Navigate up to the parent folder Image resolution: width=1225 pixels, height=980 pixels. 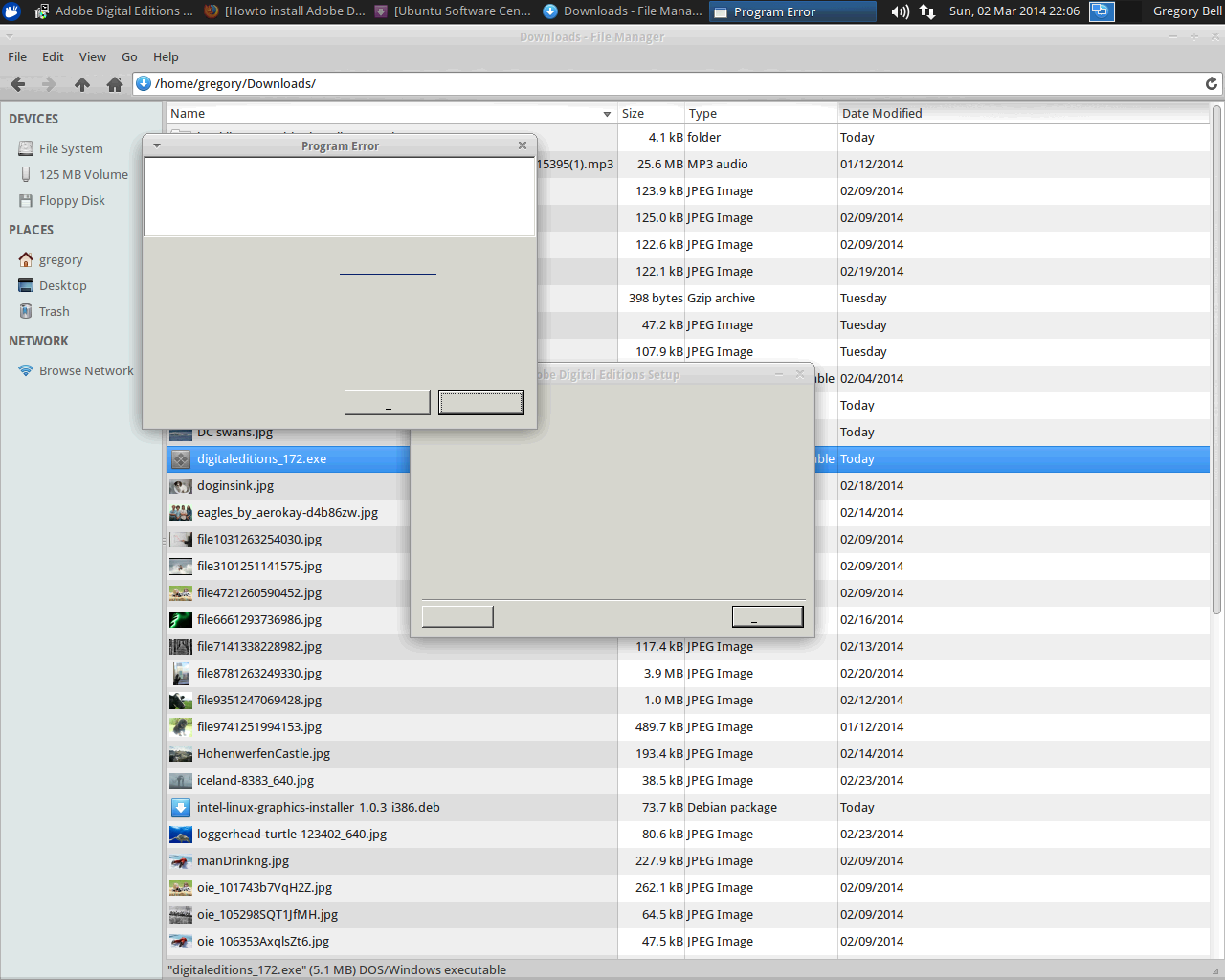pos(82,84)
